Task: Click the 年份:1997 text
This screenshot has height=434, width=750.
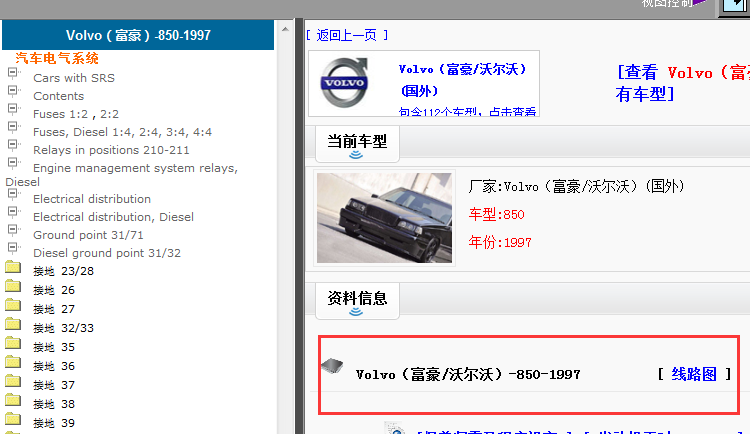Action: pyautogui.click(x=500, y=243)
